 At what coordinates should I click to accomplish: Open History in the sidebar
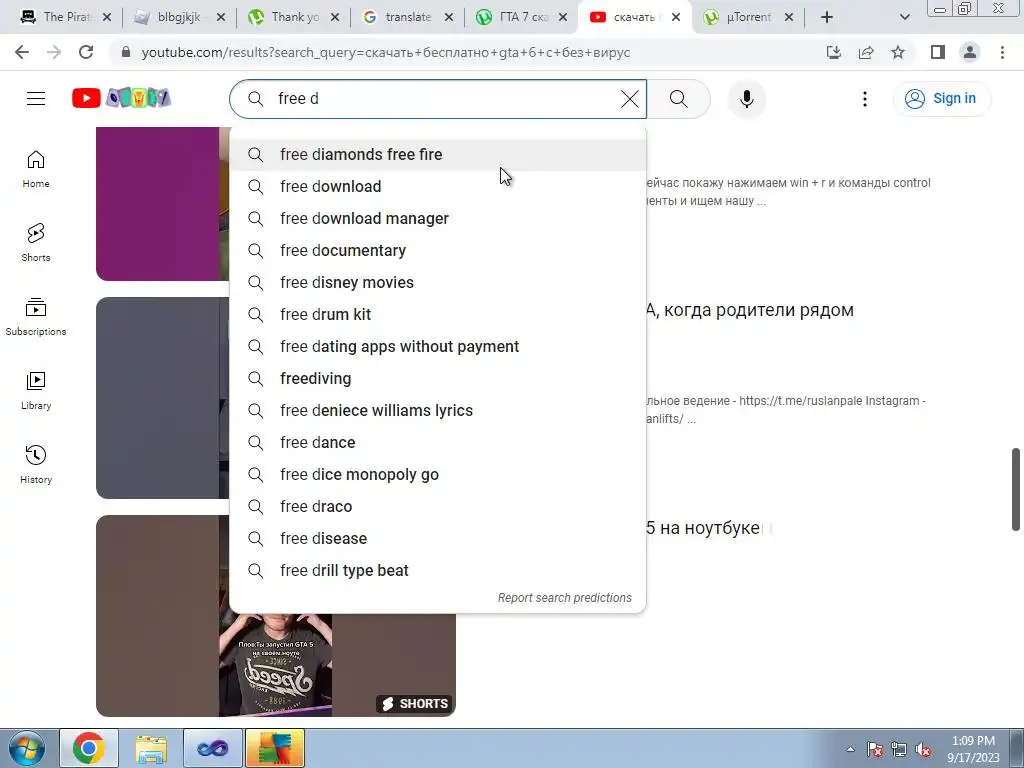tap(36, 464)
